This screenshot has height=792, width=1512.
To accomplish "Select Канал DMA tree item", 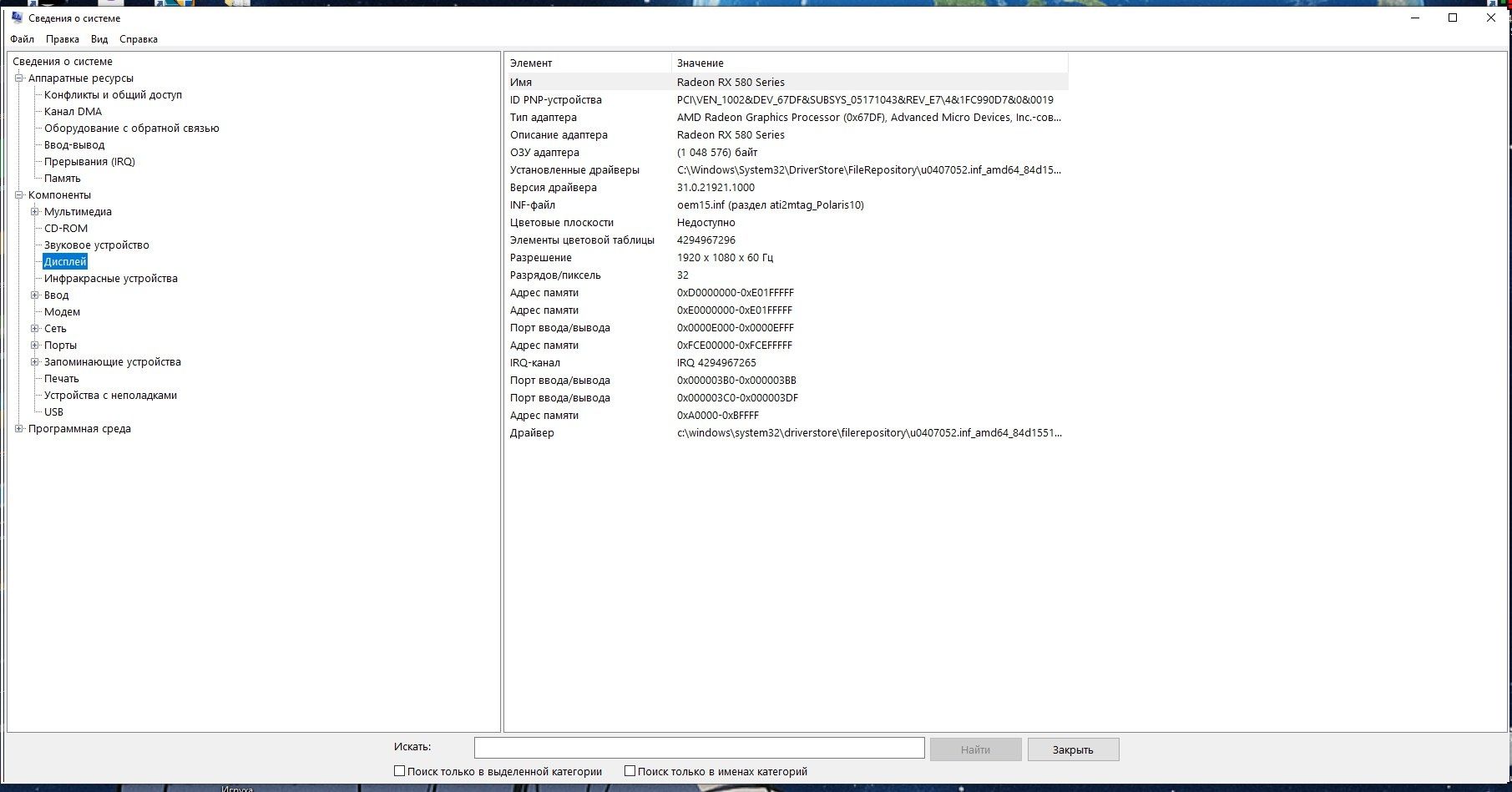I will [x=73, y=111].
